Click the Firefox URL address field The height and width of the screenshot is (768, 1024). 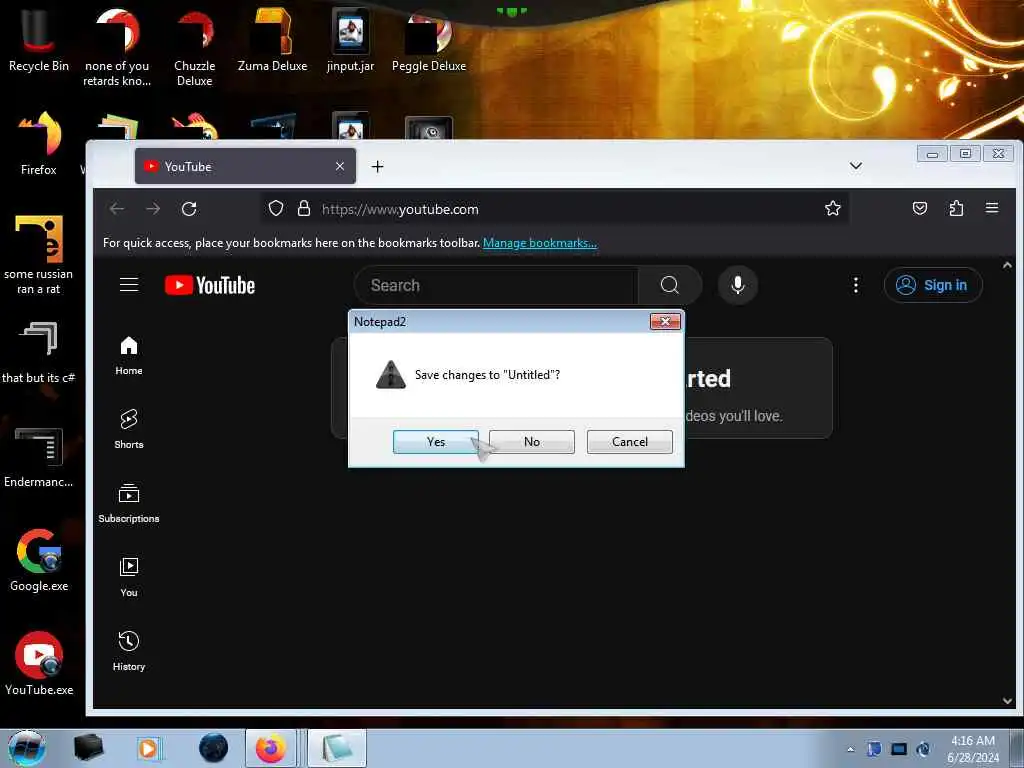[x=555, y=209]
